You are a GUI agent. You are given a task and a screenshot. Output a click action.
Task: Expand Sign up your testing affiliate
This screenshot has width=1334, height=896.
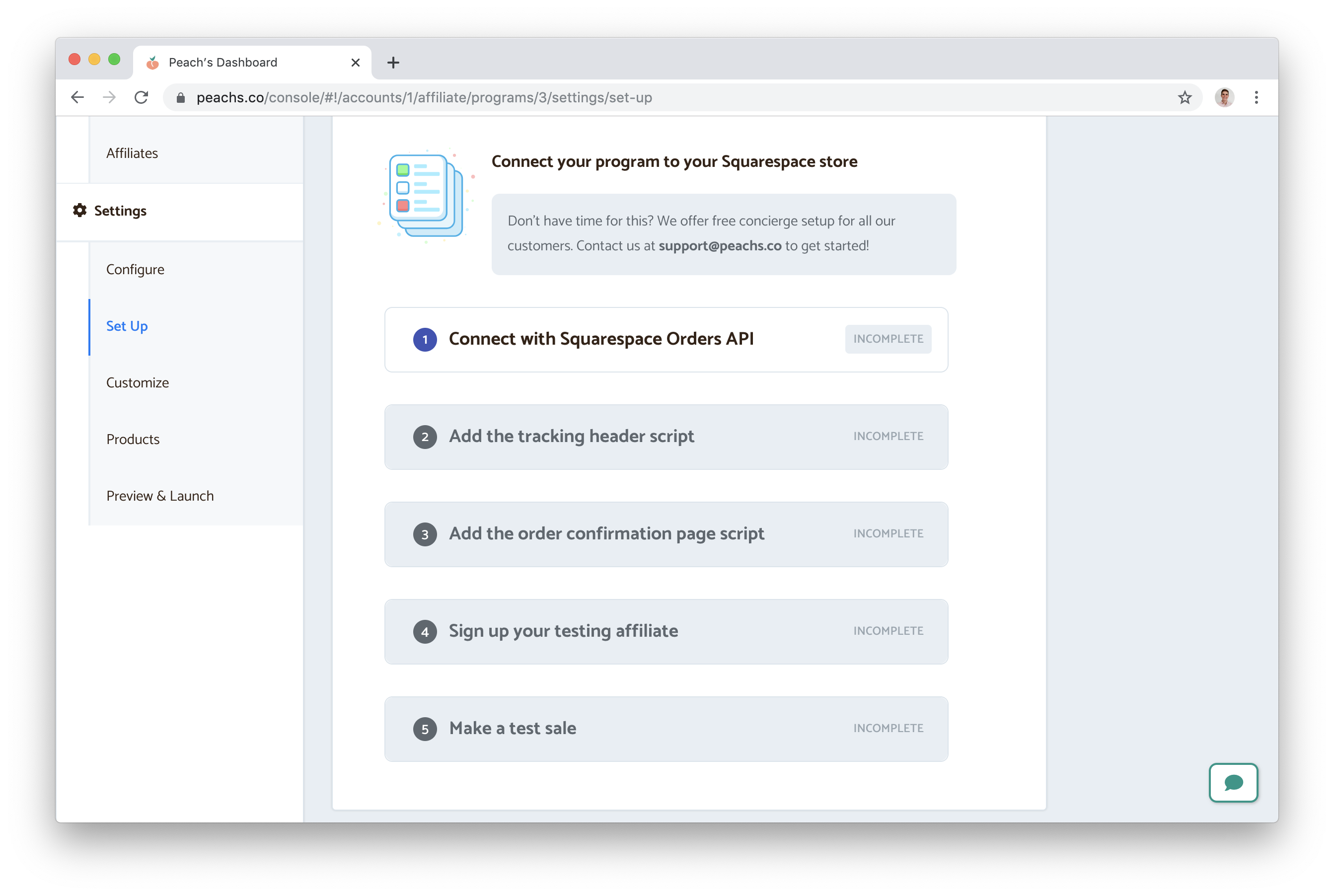[x=563, y=631]
